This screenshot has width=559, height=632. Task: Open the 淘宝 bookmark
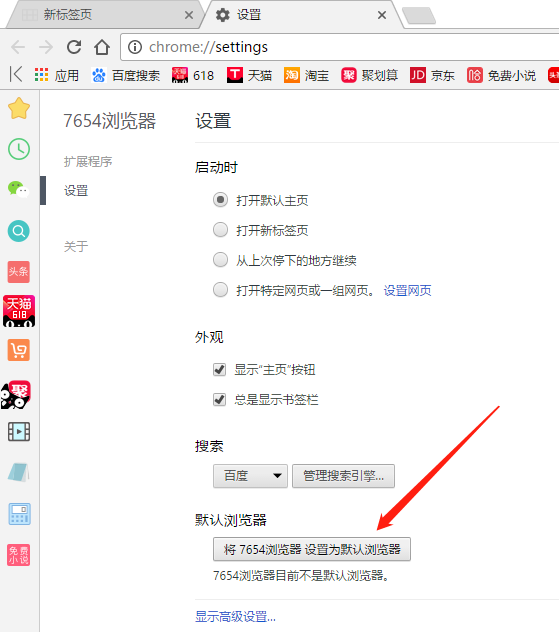coord(306,75)
